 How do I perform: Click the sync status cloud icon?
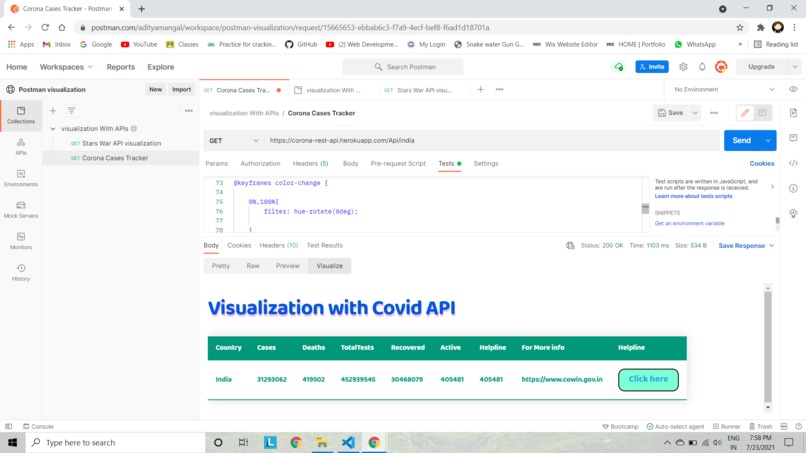[618, 67]
